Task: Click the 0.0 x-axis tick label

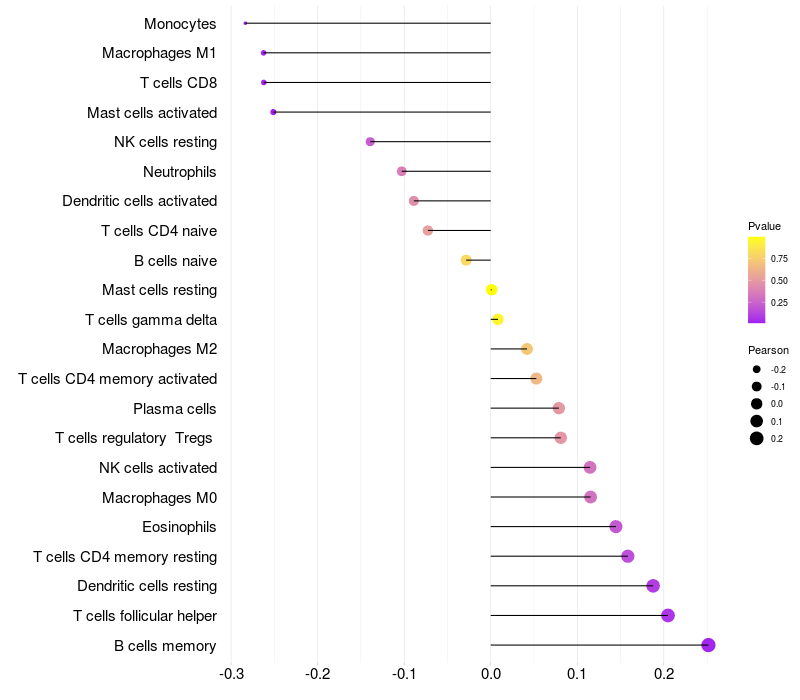Action: 491,674
